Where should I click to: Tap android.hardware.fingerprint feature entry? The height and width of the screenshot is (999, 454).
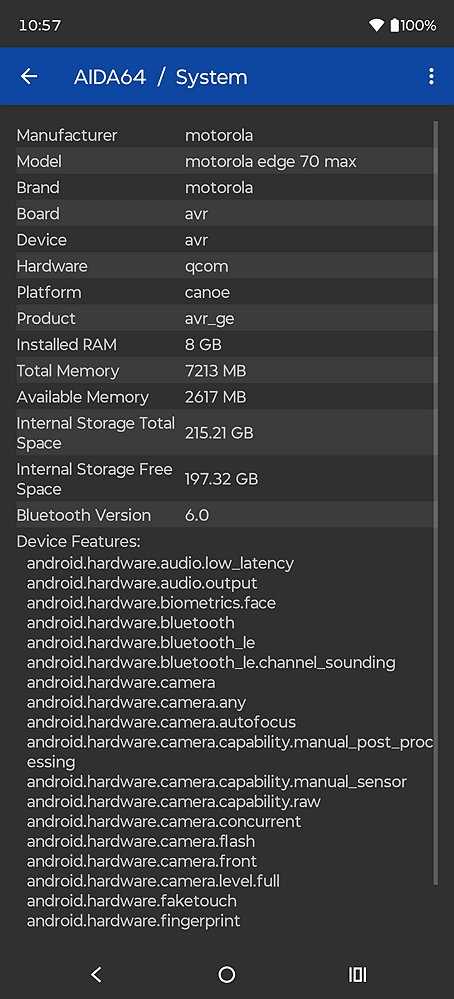point(134,921)
